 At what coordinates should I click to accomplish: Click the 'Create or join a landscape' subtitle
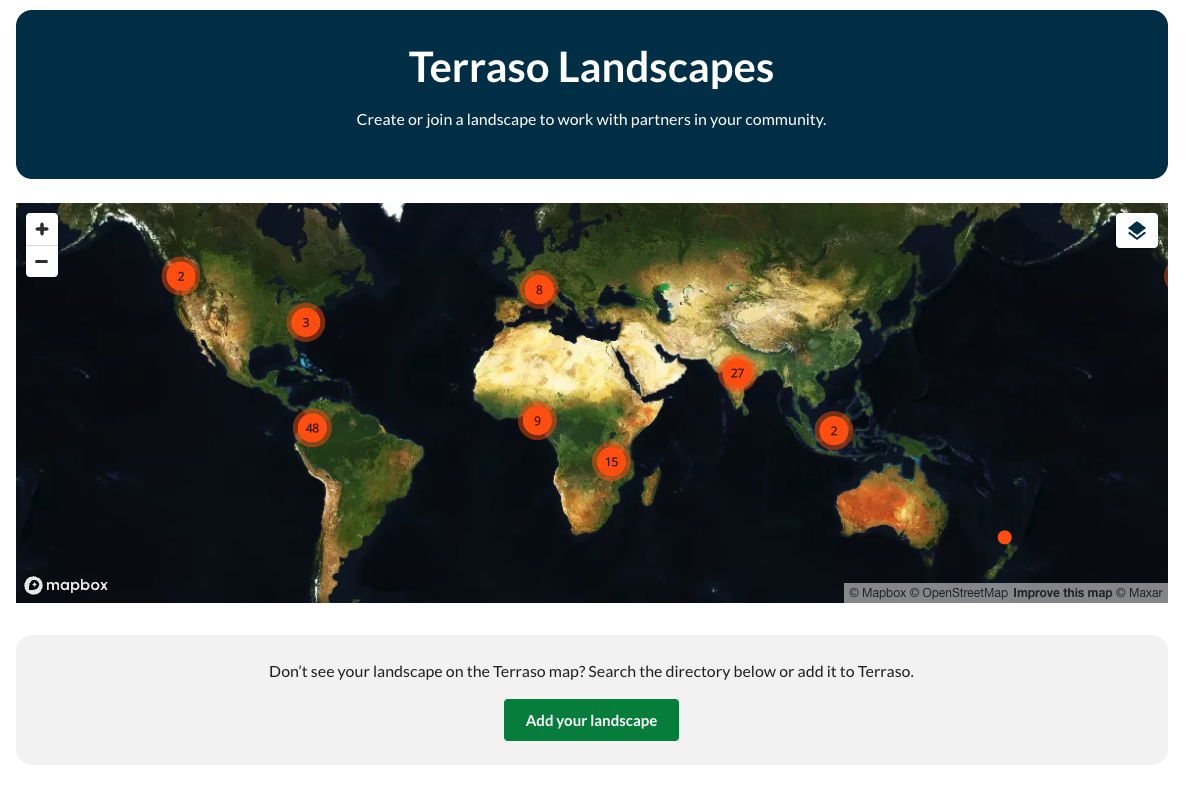591,120
